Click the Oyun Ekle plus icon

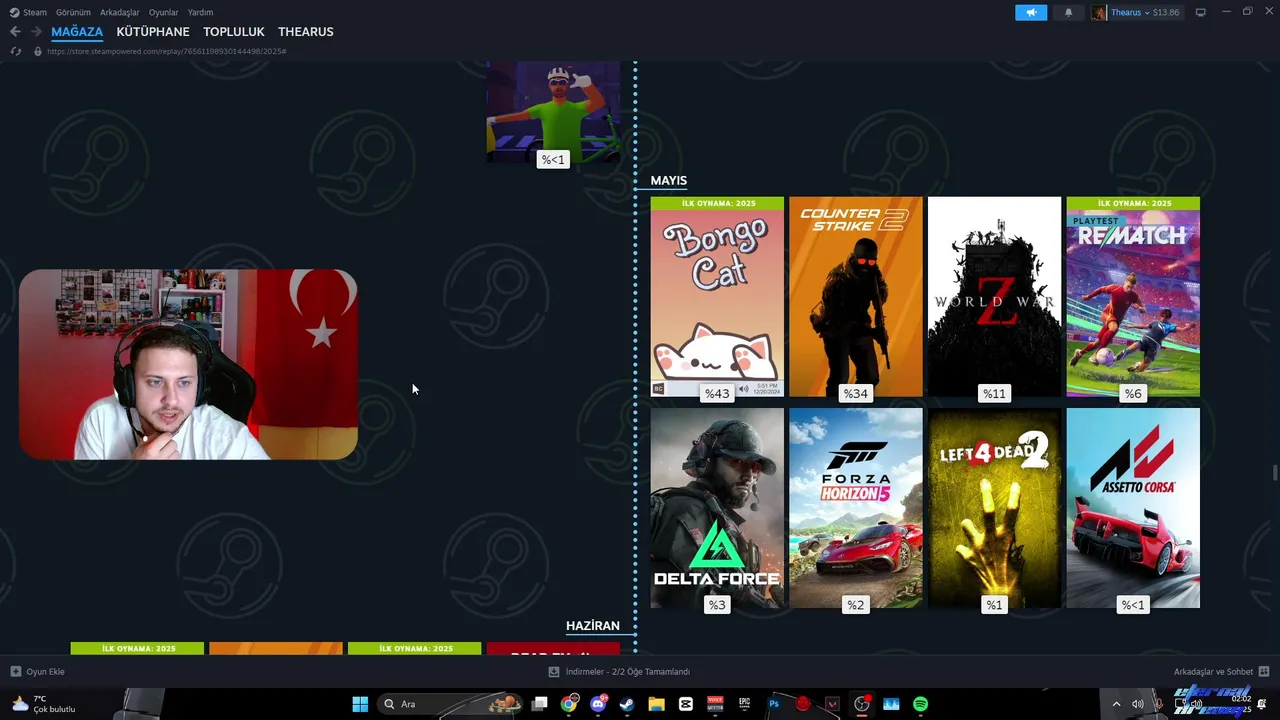tap(16, 672)
